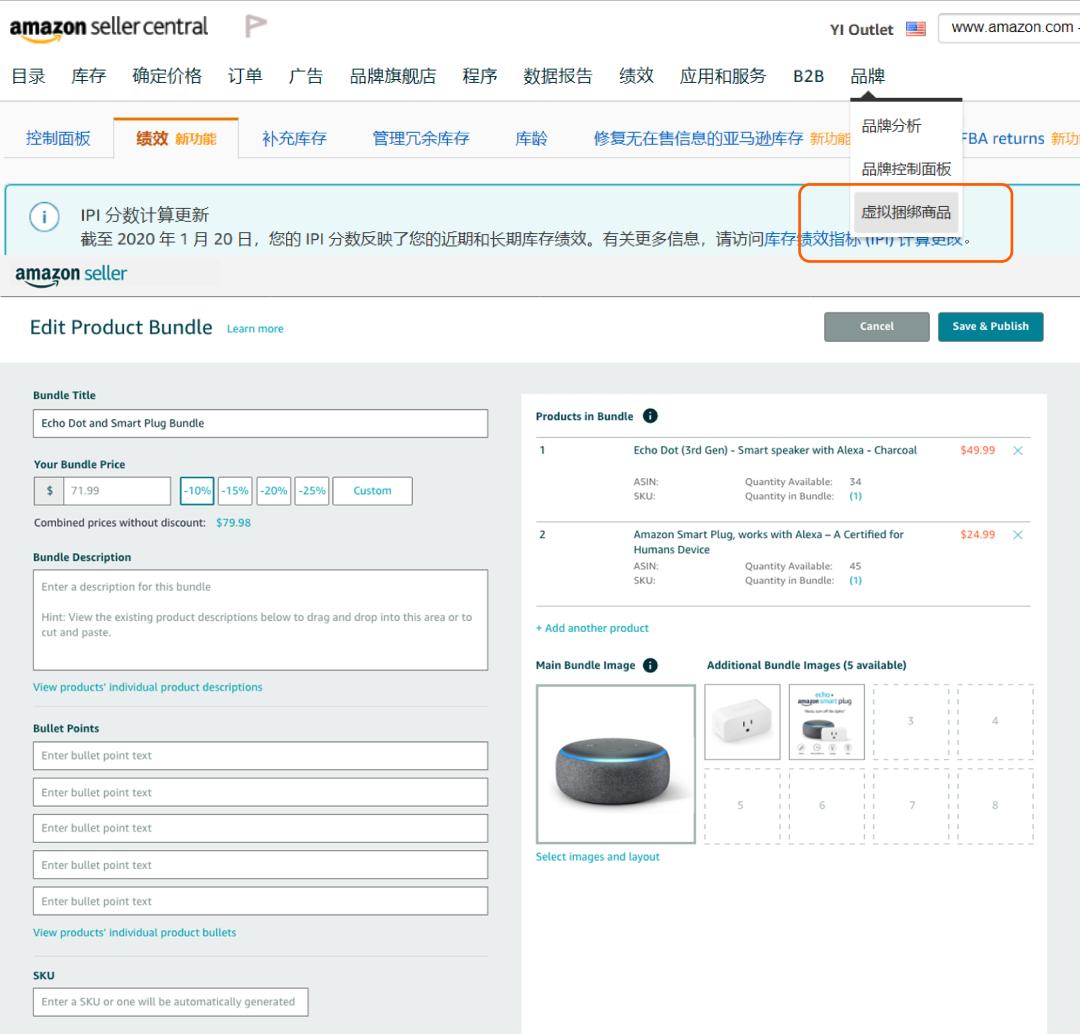Open the 库存 menu

click(89, 76)
